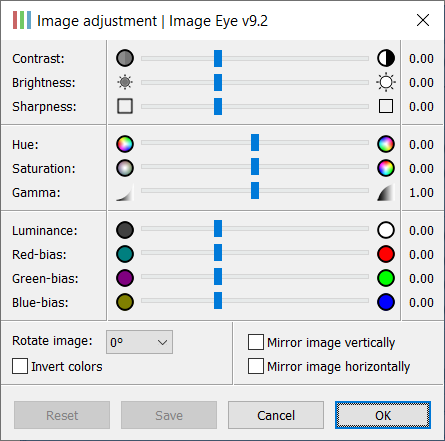Click the left Hue color wheel icon
The width and height of the screenshot is (445, 441).
tap(125, 144)
